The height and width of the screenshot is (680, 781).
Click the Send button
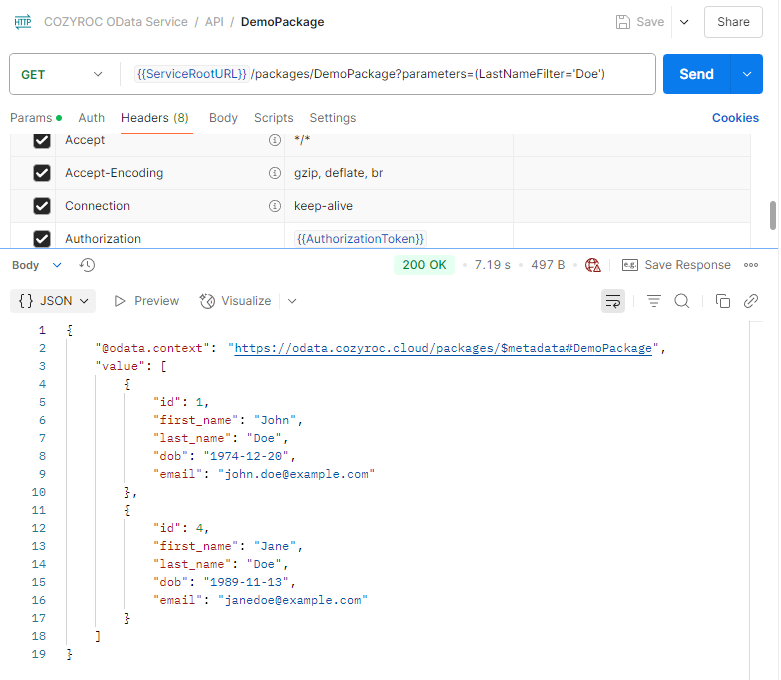coord(696,74)
